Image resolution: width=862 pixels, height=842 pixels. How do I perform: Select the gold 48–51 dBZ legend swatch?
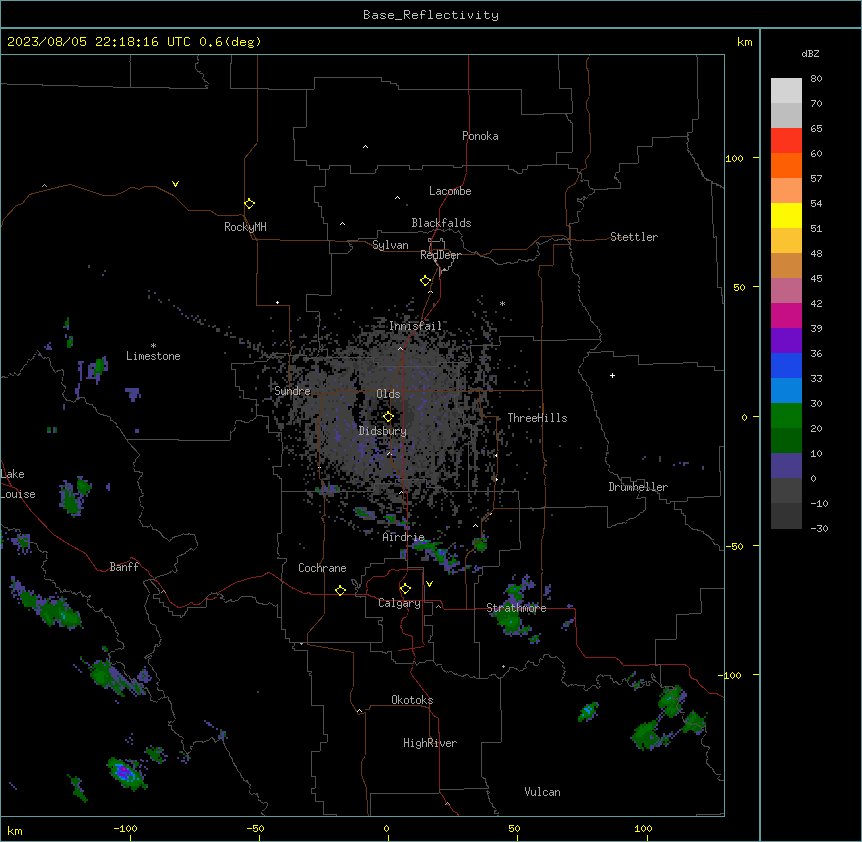click(x=786, y=241)
